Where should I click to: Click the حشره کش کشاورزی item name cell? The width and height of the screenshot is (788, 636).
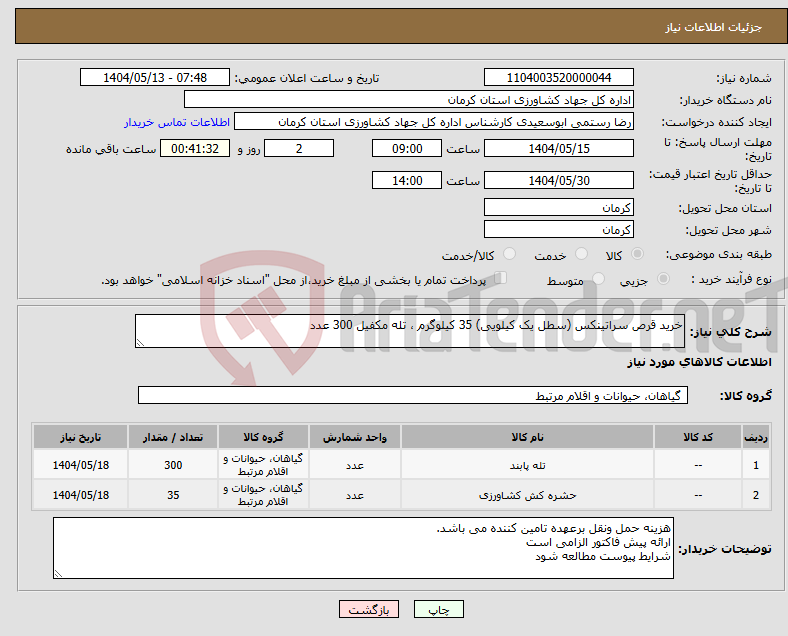pyautogui.click(x=527, y=495)
